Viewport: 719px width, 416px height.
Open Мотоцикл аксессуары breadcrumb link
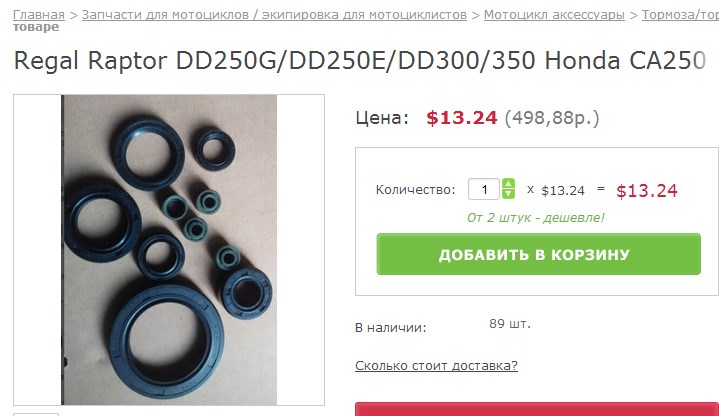(x=554, y=15)
